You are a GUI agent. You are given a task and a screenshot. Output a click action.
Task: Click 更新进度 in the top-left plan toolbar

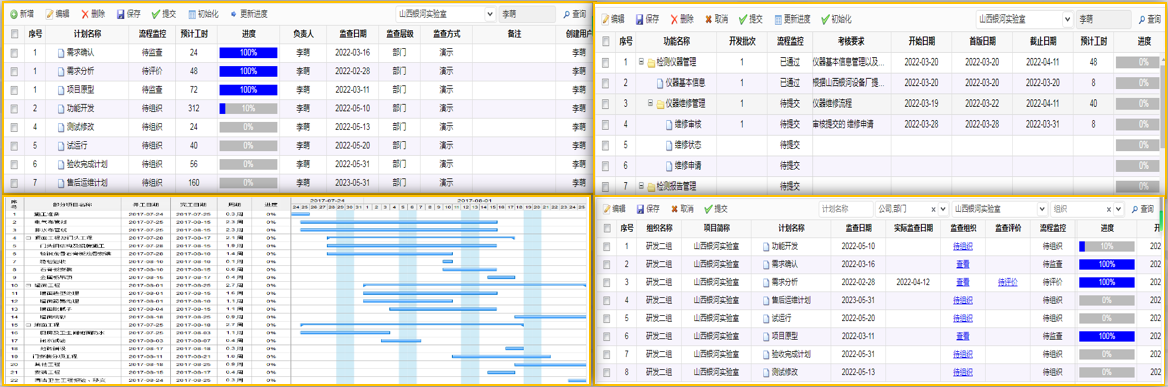point(248,14)
